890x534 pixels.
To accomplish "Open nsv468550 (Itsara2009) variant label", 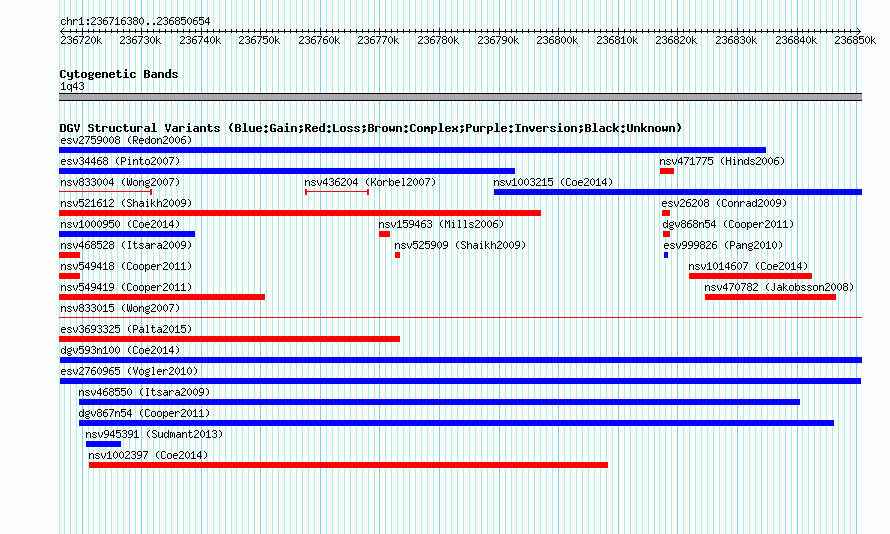I will 144,392.
